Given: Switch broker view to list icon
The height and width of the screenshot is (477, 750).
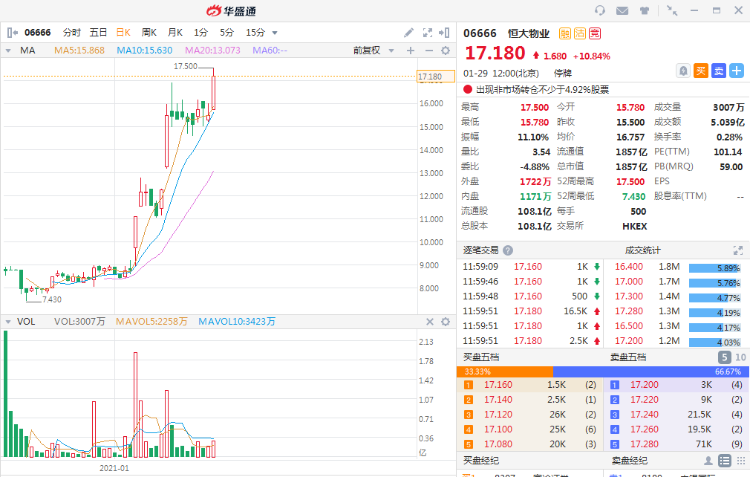Looking at the screenshot, I should pos(725,460).
